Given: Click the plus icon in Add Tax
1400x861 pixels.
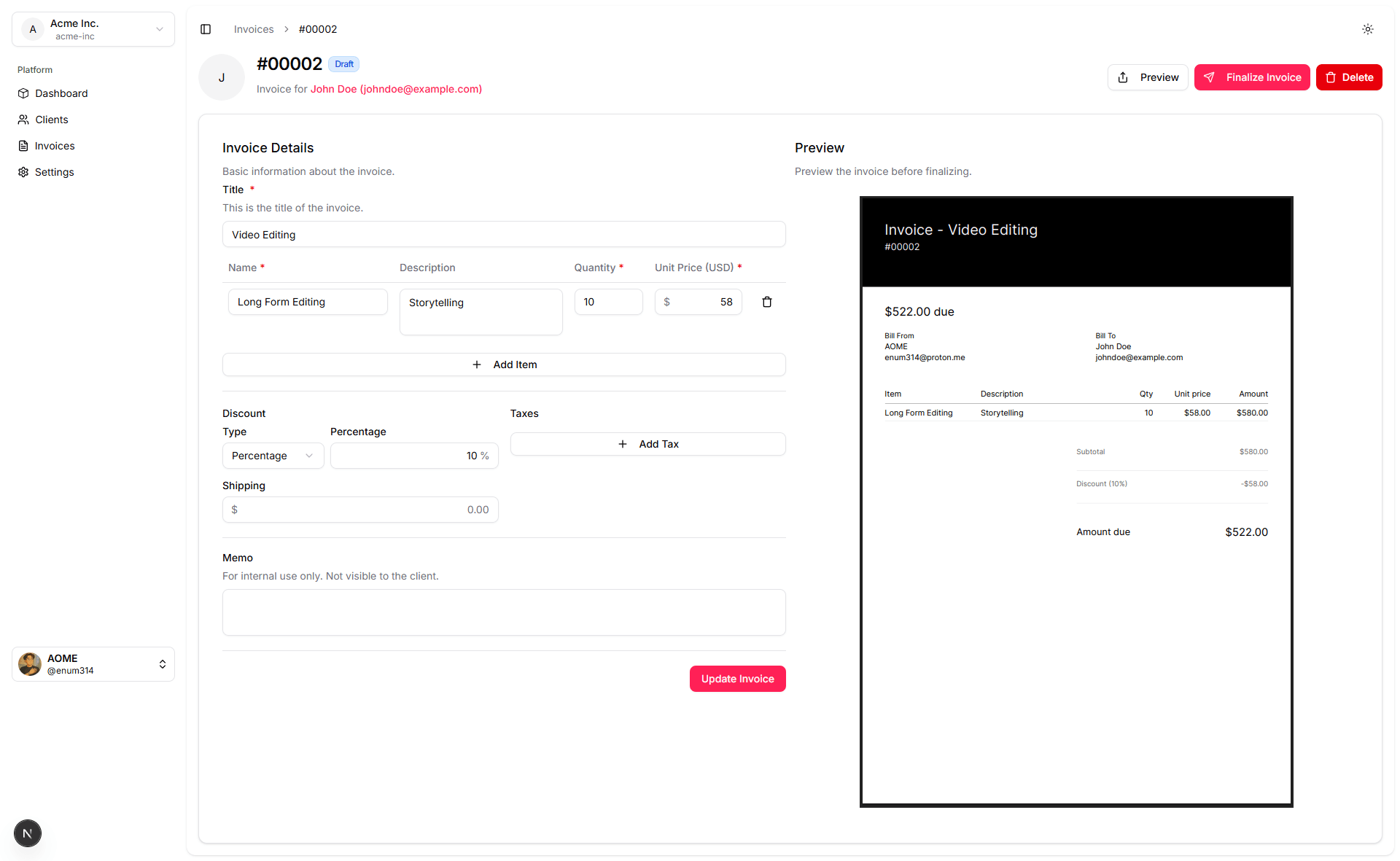Looking at the screenshot, I should click(623, 444).
